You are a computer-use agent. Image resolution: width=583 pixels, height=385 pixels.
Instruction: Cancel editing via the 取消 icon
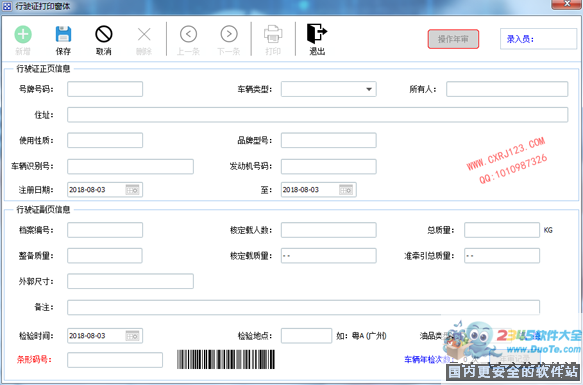point(104,34)
